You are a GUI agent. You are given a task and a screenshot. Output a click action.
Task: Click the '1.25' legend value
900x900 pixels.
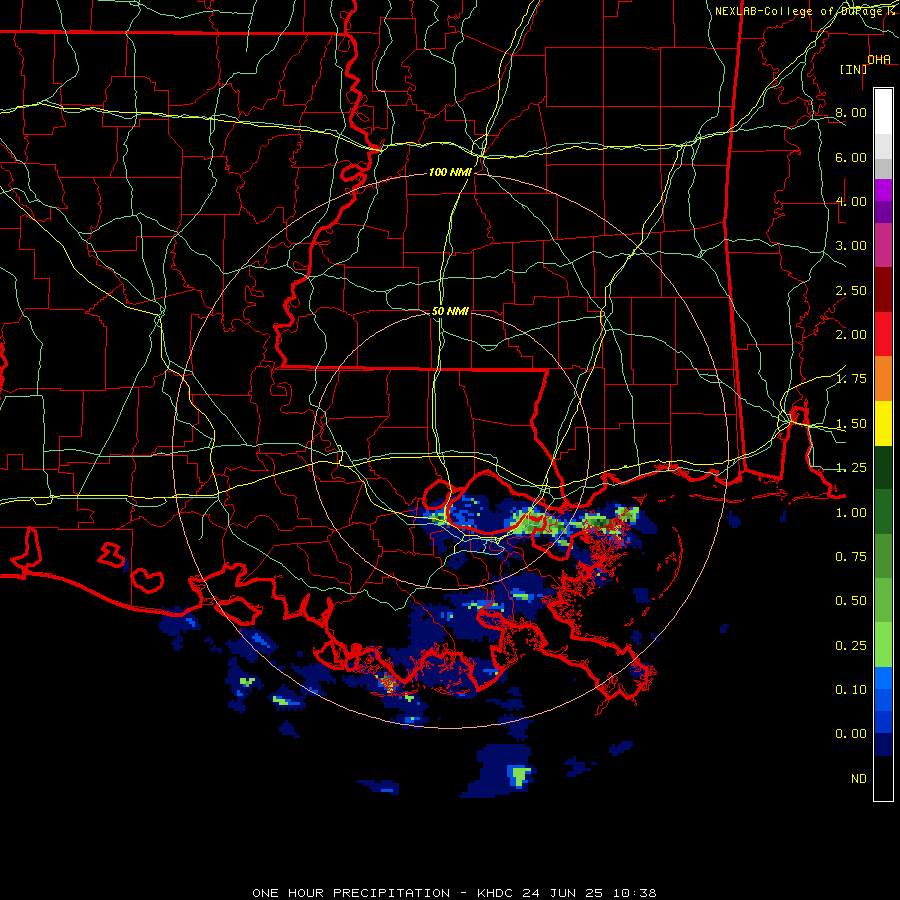851,468
